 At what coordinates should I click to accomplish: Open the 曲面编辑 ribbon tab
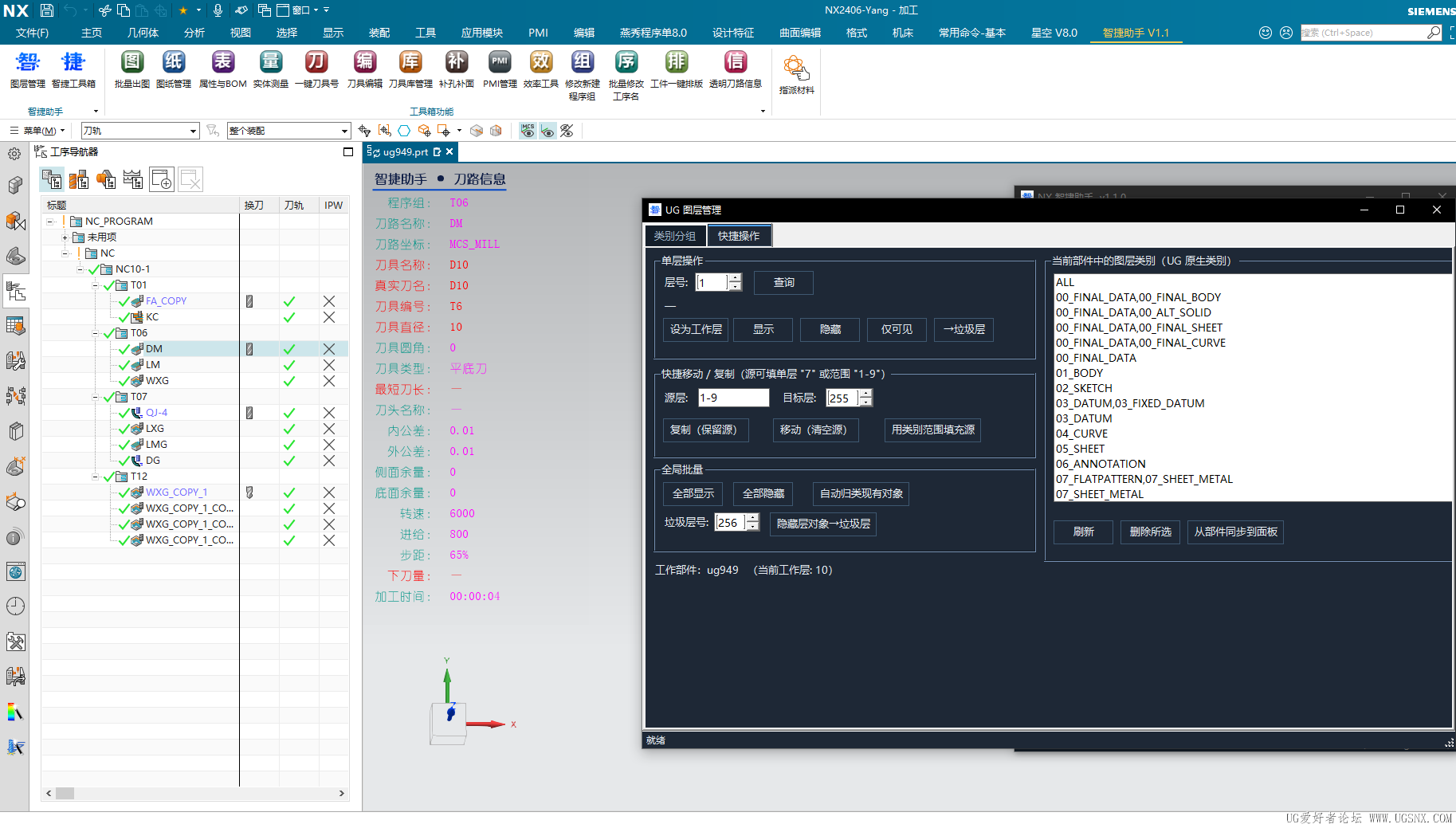[x=800, y=33]
